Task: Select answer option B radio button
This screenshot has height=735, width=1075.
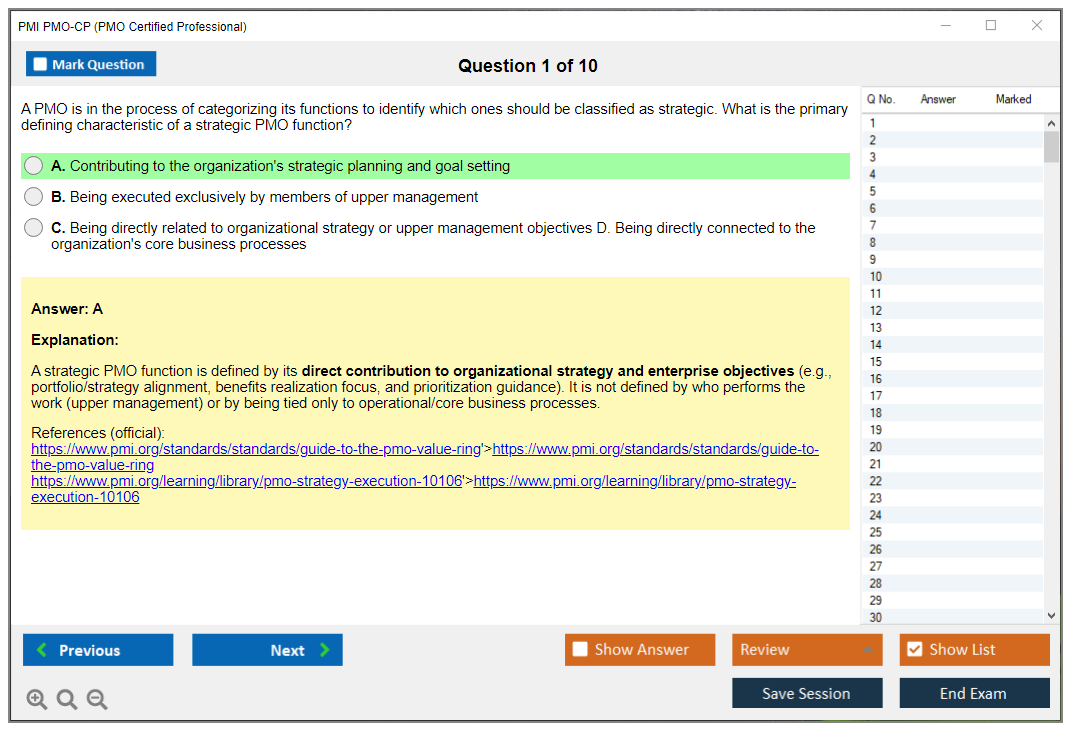Action: 33,196
